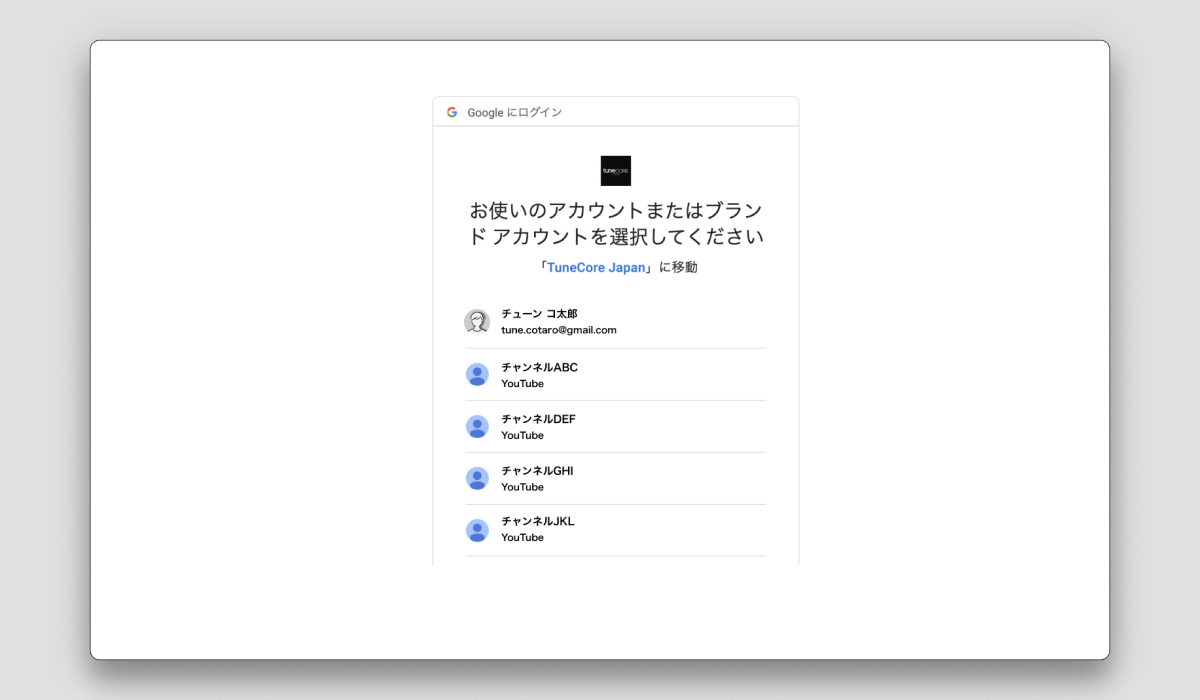Image resolution: width=1200 pixels, height=700 pixels.
Task: Click YouTube label under チャンネルJKL
Action: [522, 538]
